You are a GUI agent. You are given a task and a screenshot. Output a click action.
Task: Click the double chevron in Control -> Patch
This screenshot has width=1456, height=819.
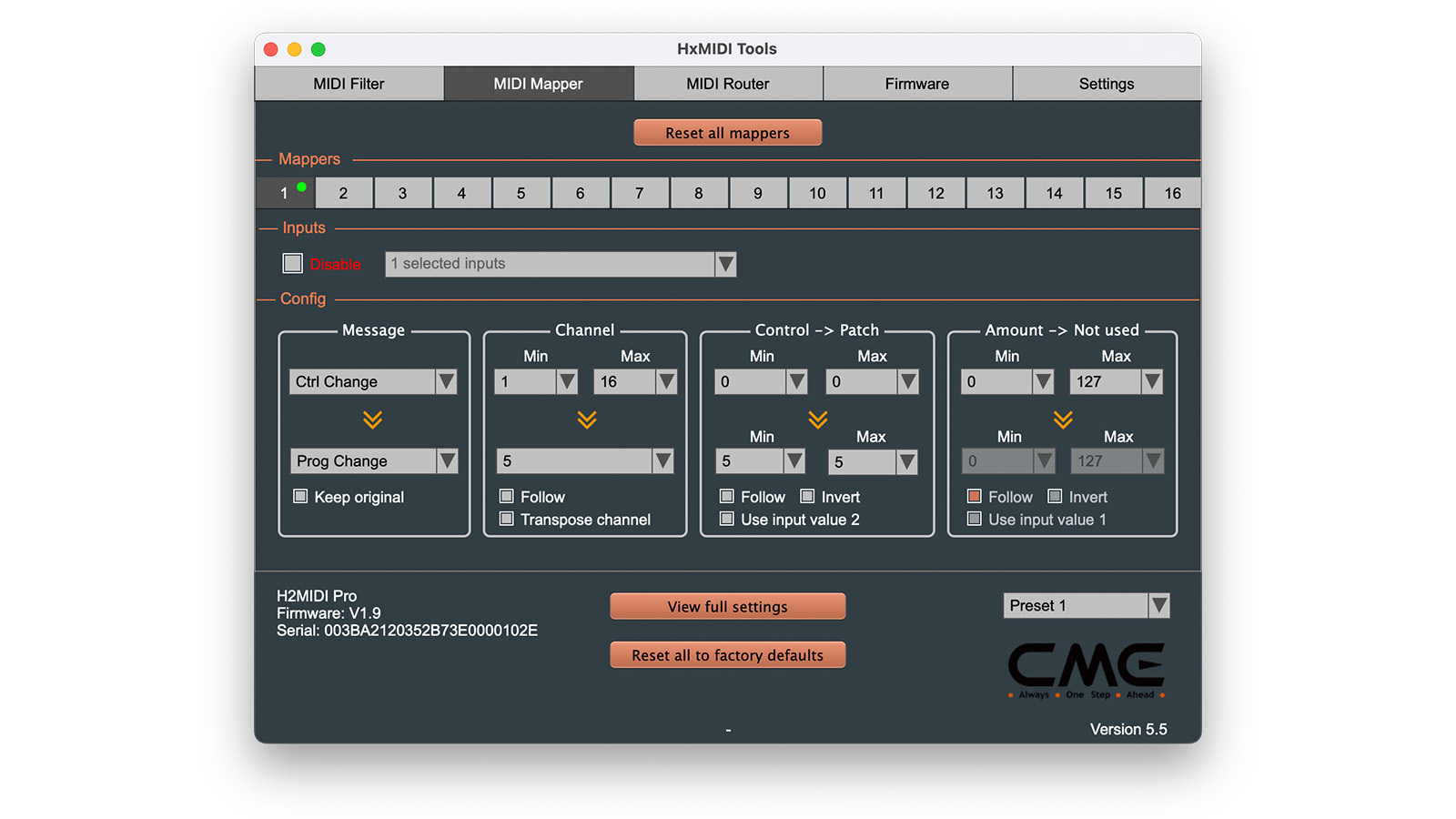(818, 420)
